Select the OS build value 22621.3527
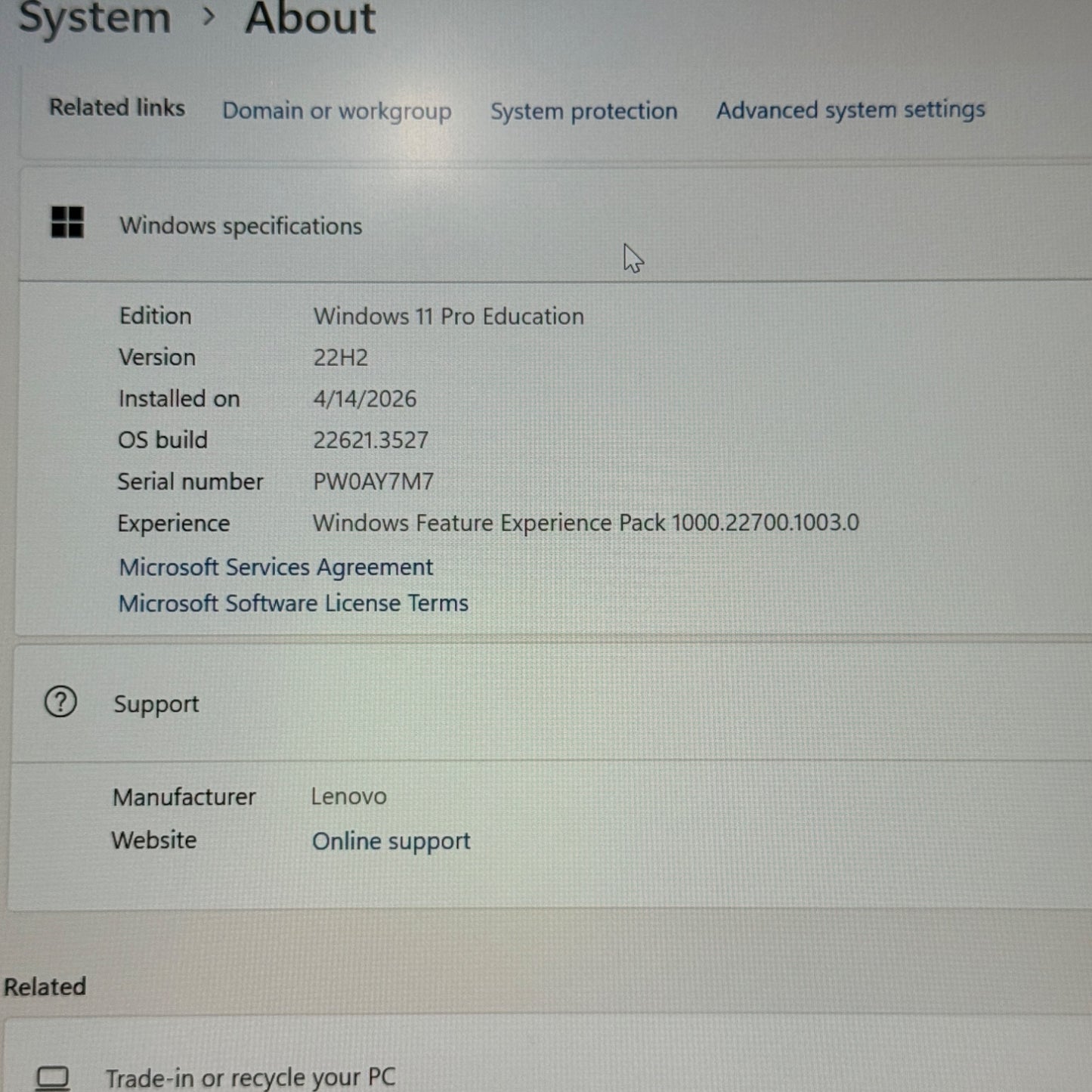Screen dimensions: 1092x1092 [371, 440]
